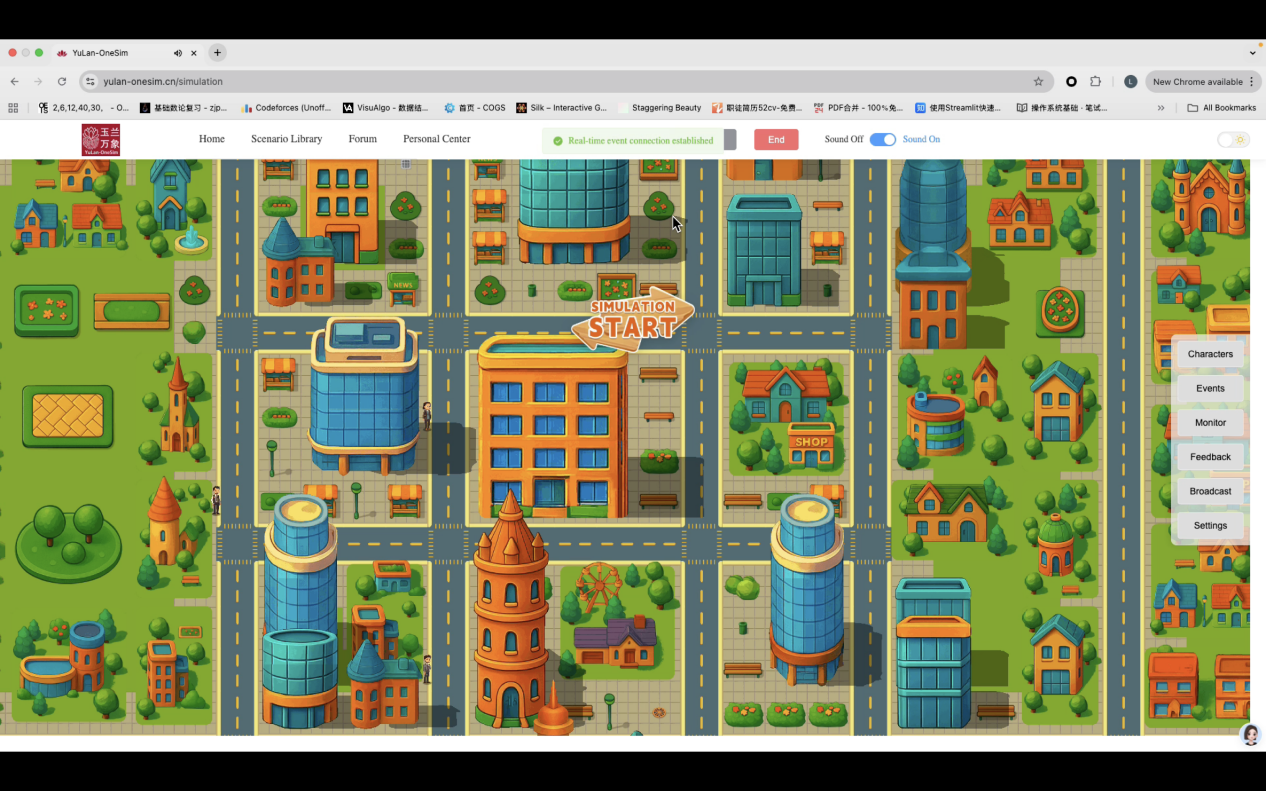This screenshot has height=791, width=1266.
Task: Open the Chrome profile avatar
Action: tap(1130, 82)
